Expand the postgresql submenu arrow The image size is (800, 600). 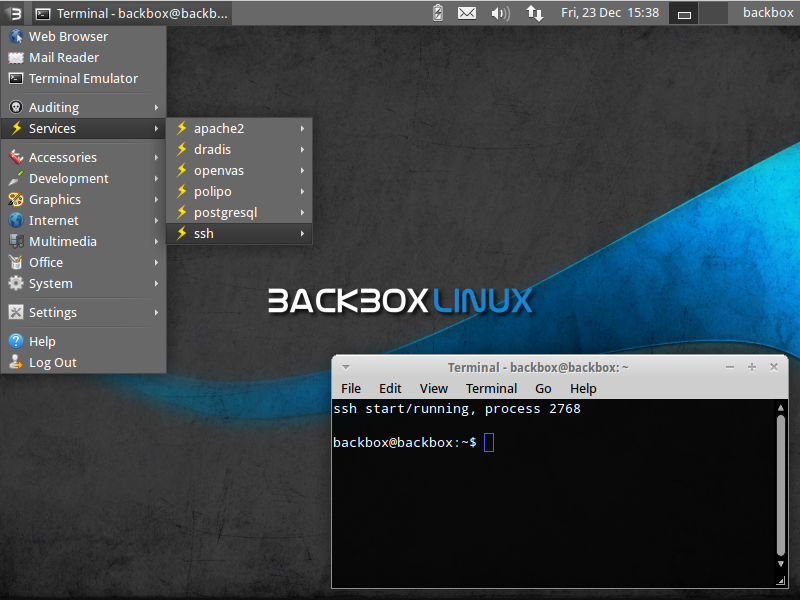pyautogui.click(x=303, y=212)
